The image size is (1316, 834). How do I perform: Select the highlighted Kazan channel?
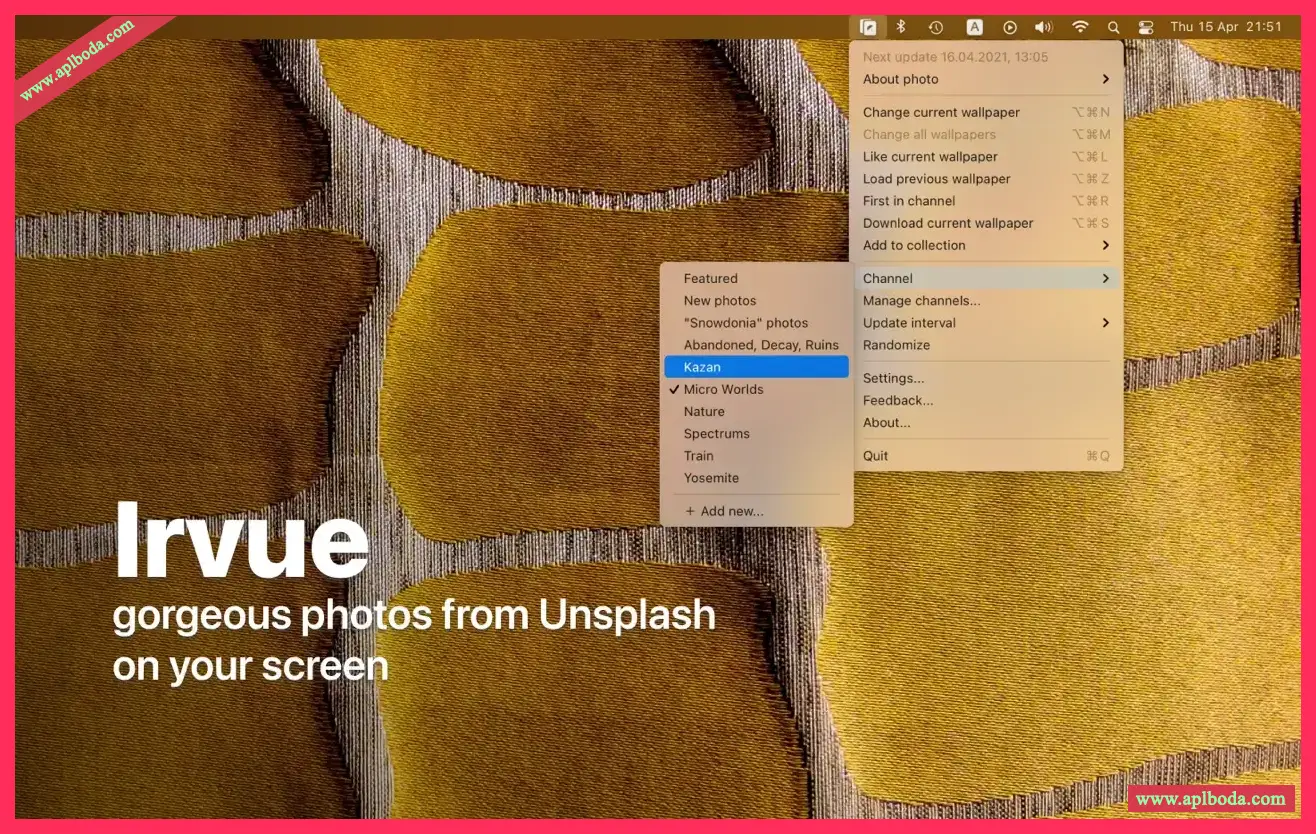click(756, 367)
